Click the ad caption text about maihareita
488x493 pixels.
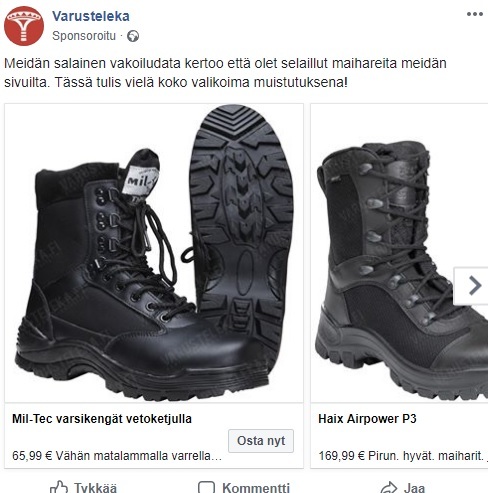(x=225, y=73)
